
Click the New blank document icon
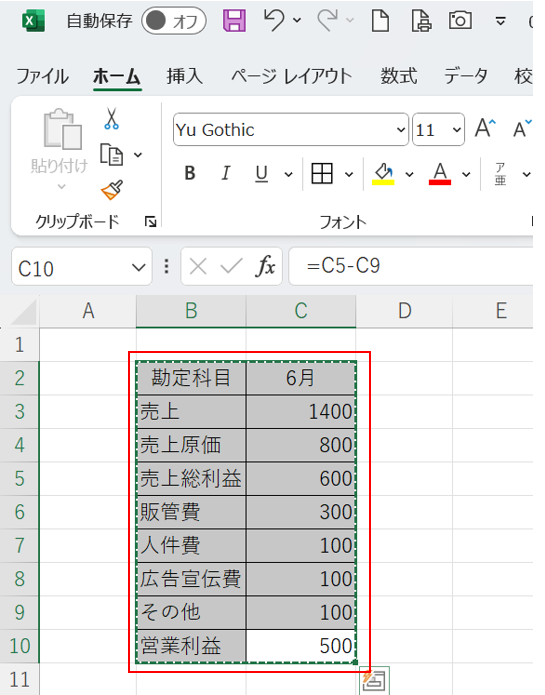(x=380, y=21)
